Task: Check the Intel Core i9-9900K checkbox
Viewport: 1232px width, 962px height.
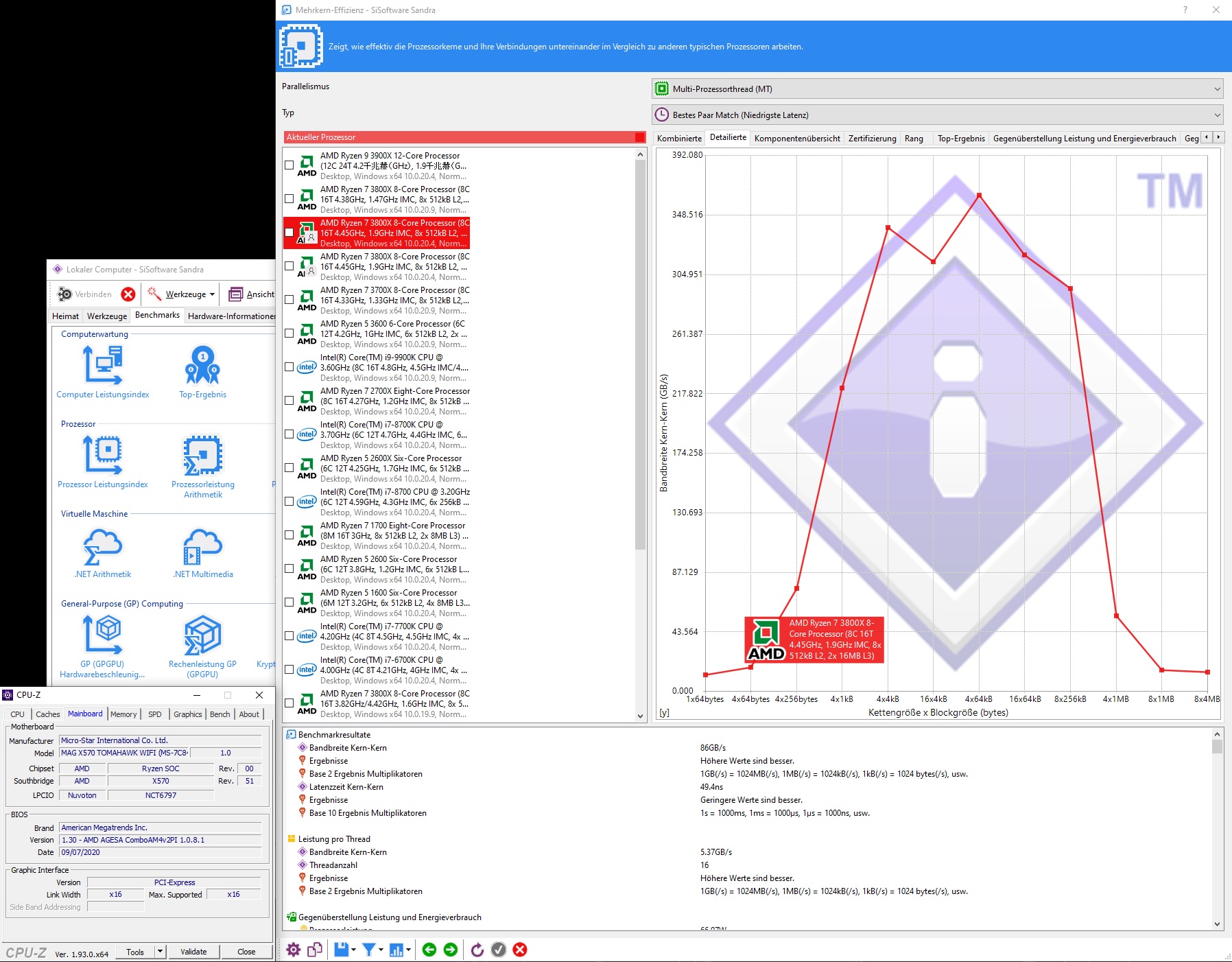Action: tap(289, 367)
